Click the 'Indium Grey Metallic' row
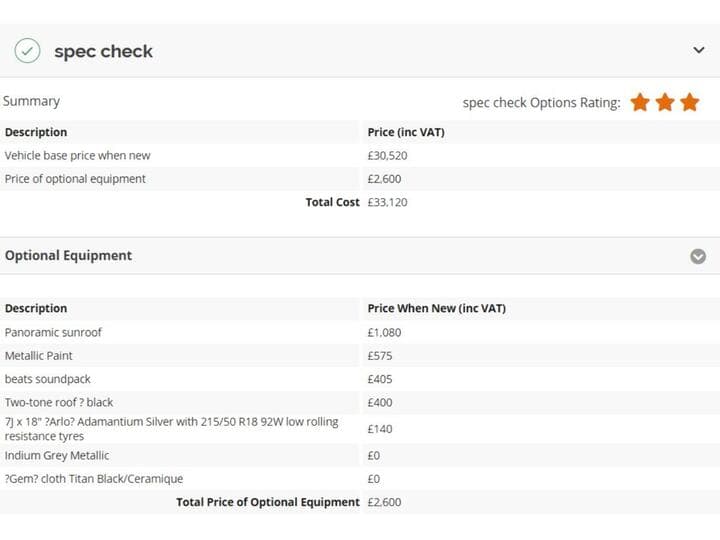The image size is (720, 540). click(360, 456)
